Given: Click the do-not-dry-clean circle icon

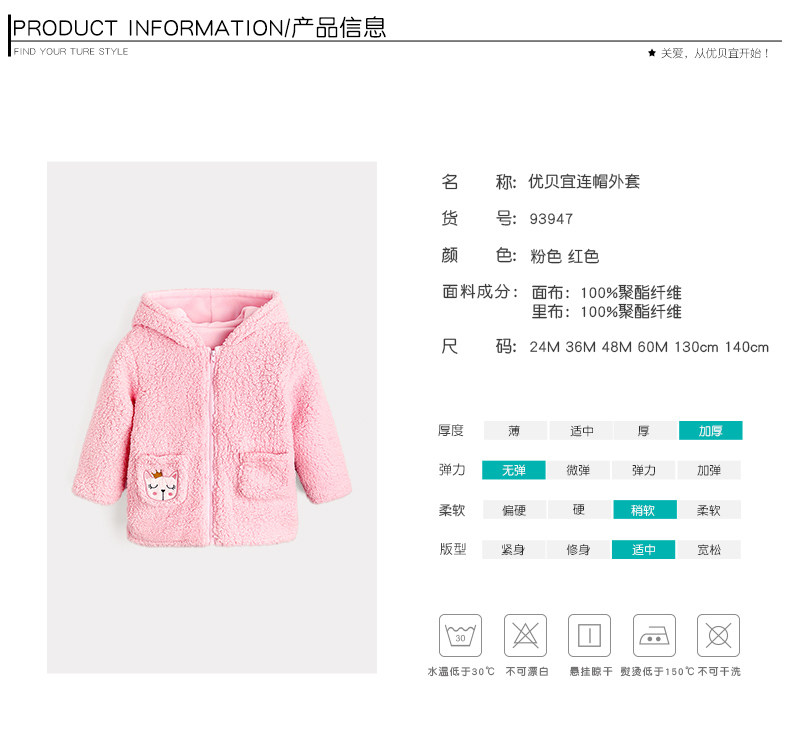Looking at the screenshot, I should point(718,635).
